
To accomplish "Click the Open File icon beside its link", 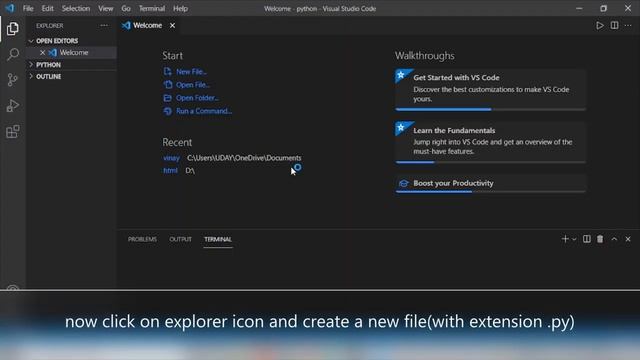I will [167, 84].
